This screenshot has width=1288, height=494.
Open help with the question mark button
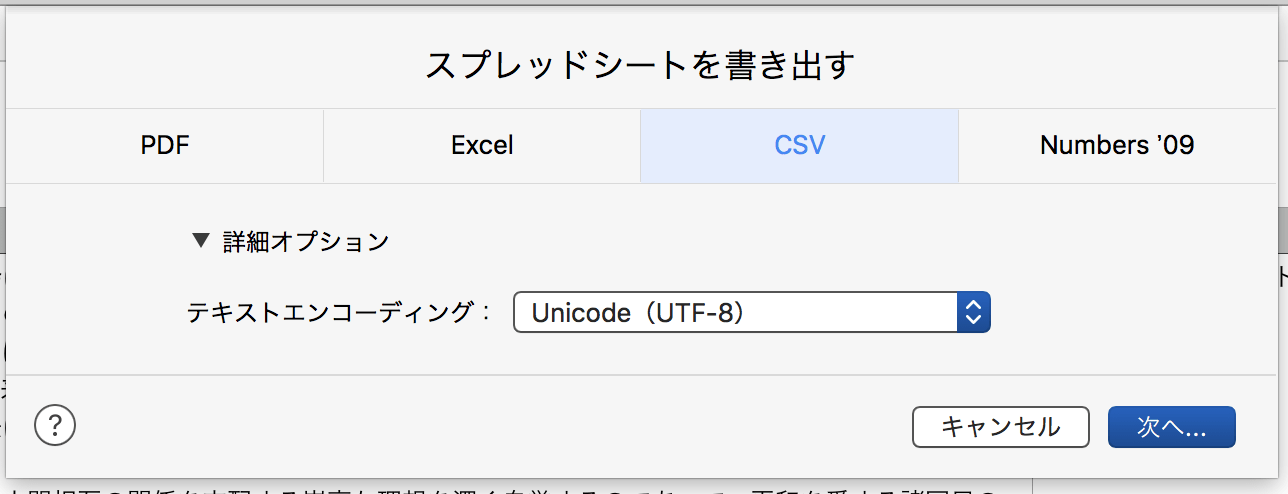[56, 426]
